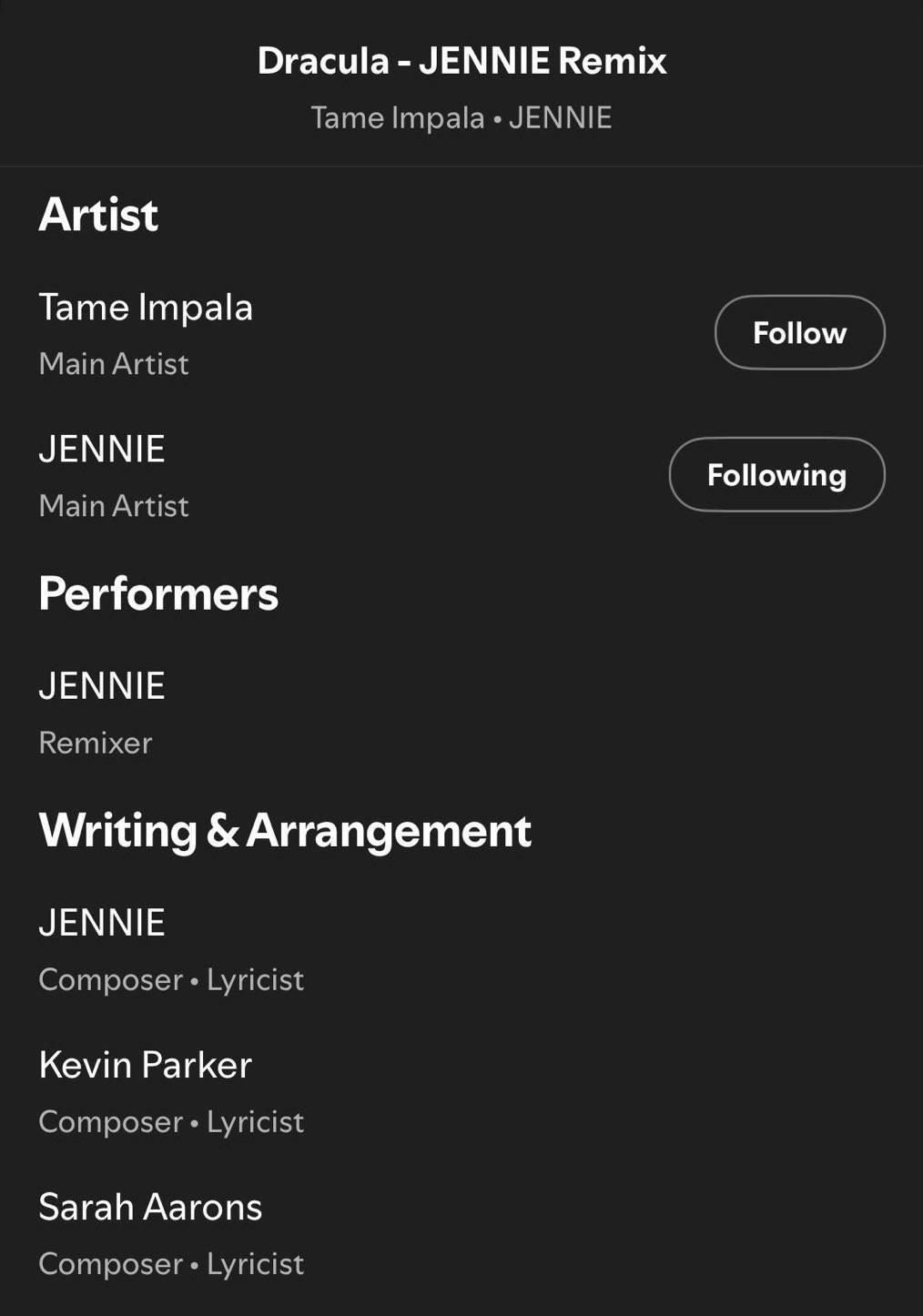Screen dimensions: 923x1316
Task: Click the Remixer role label
Action: click(96, 743)
